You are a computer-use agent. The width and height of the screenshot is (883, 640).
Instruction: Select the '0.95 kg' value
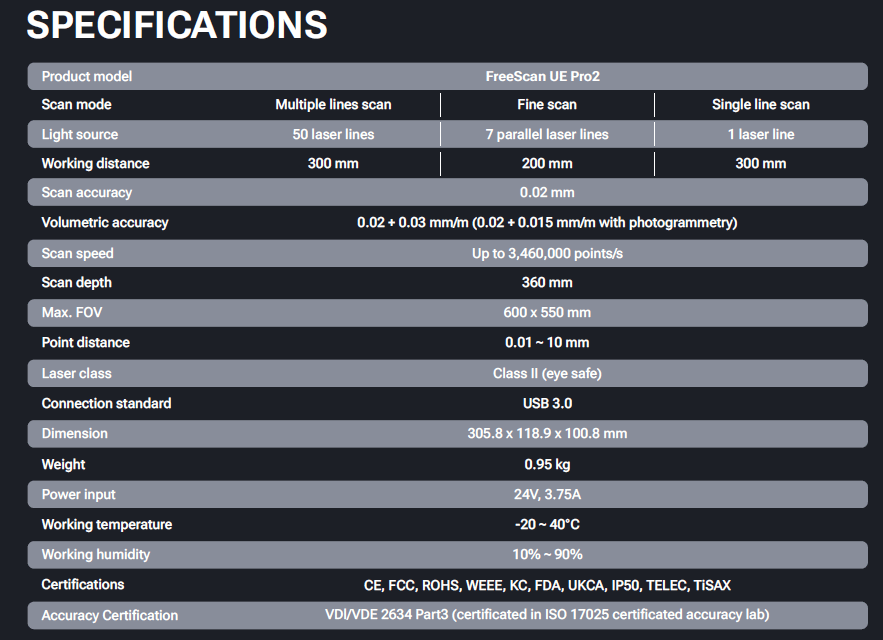547,464
